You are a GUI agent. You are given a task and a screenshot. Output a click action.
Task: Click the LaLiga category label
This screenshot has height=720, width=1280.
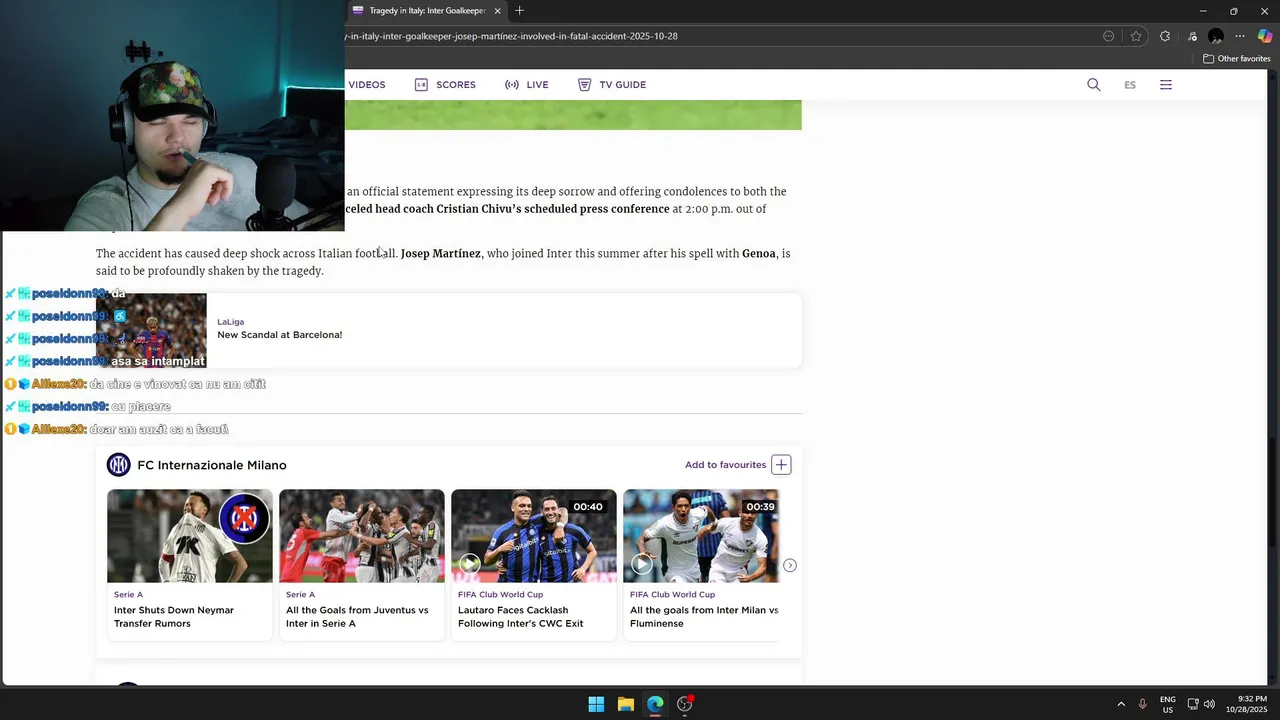[x=231, y=322]
